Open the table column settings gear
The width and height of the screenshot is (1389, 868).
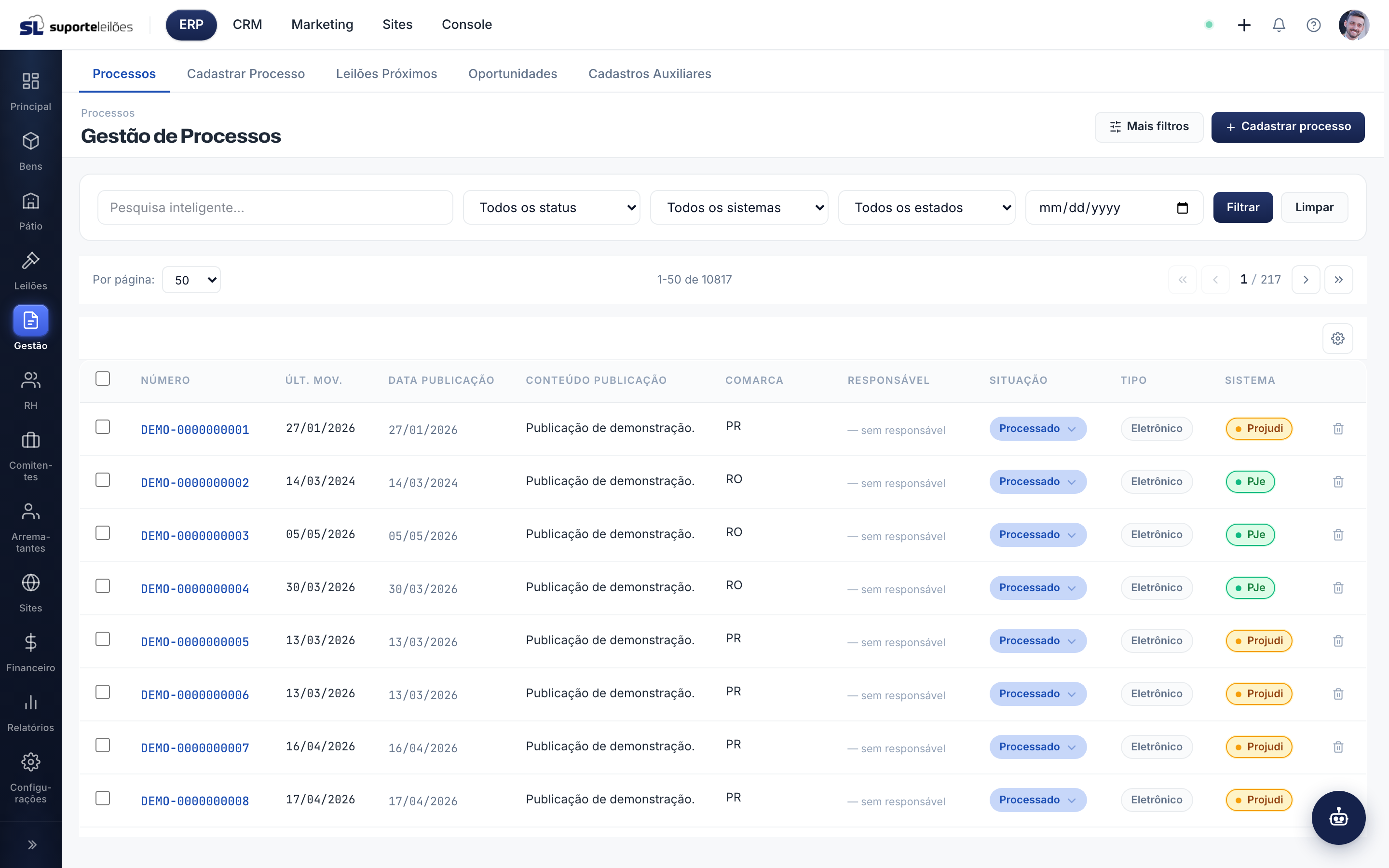pyautogui.click(x=1337, y=338)
